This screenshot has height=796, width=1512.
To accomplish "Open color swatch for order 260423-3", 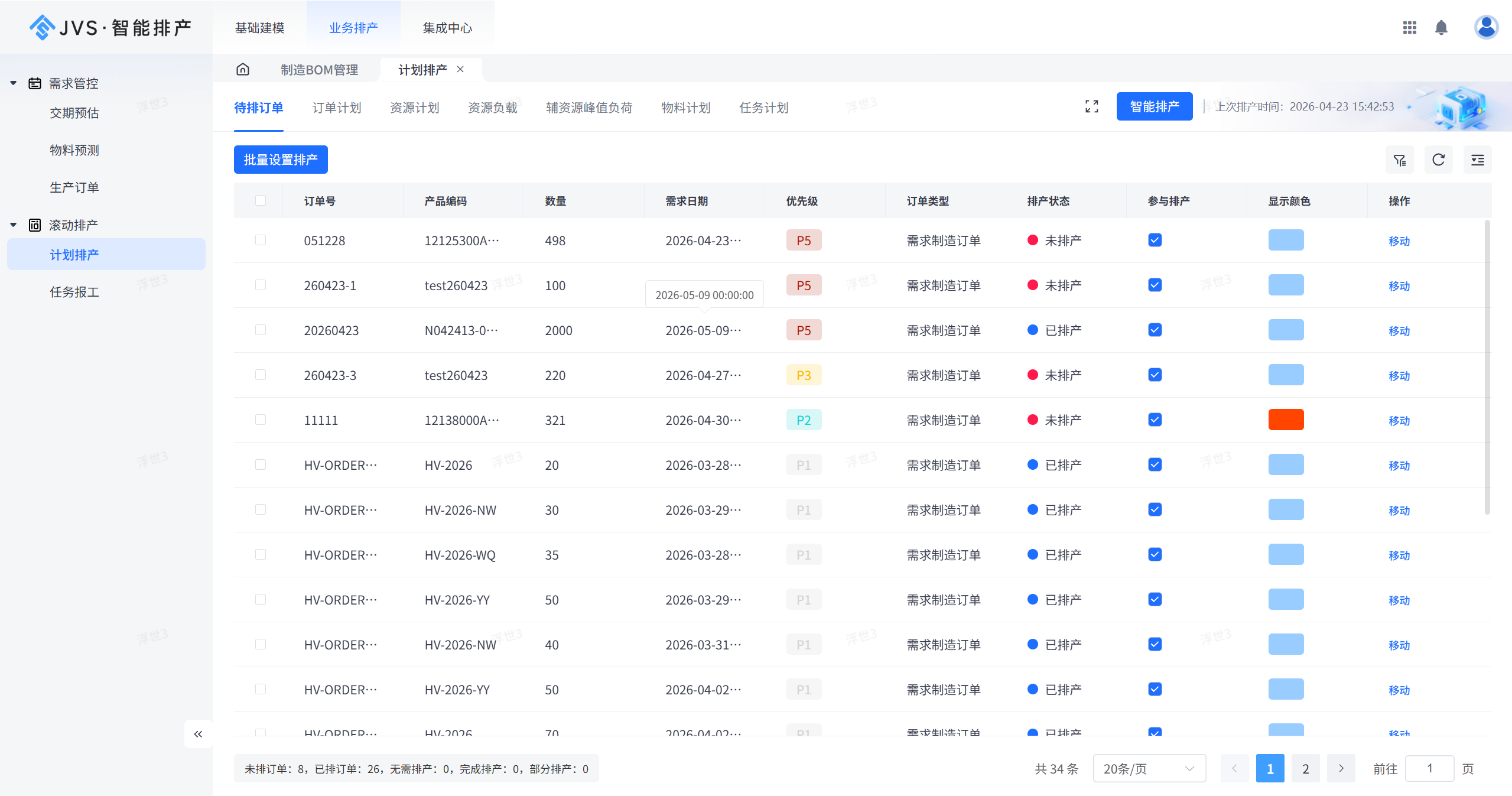I will pyautogui.click(x=1286, y=375).
